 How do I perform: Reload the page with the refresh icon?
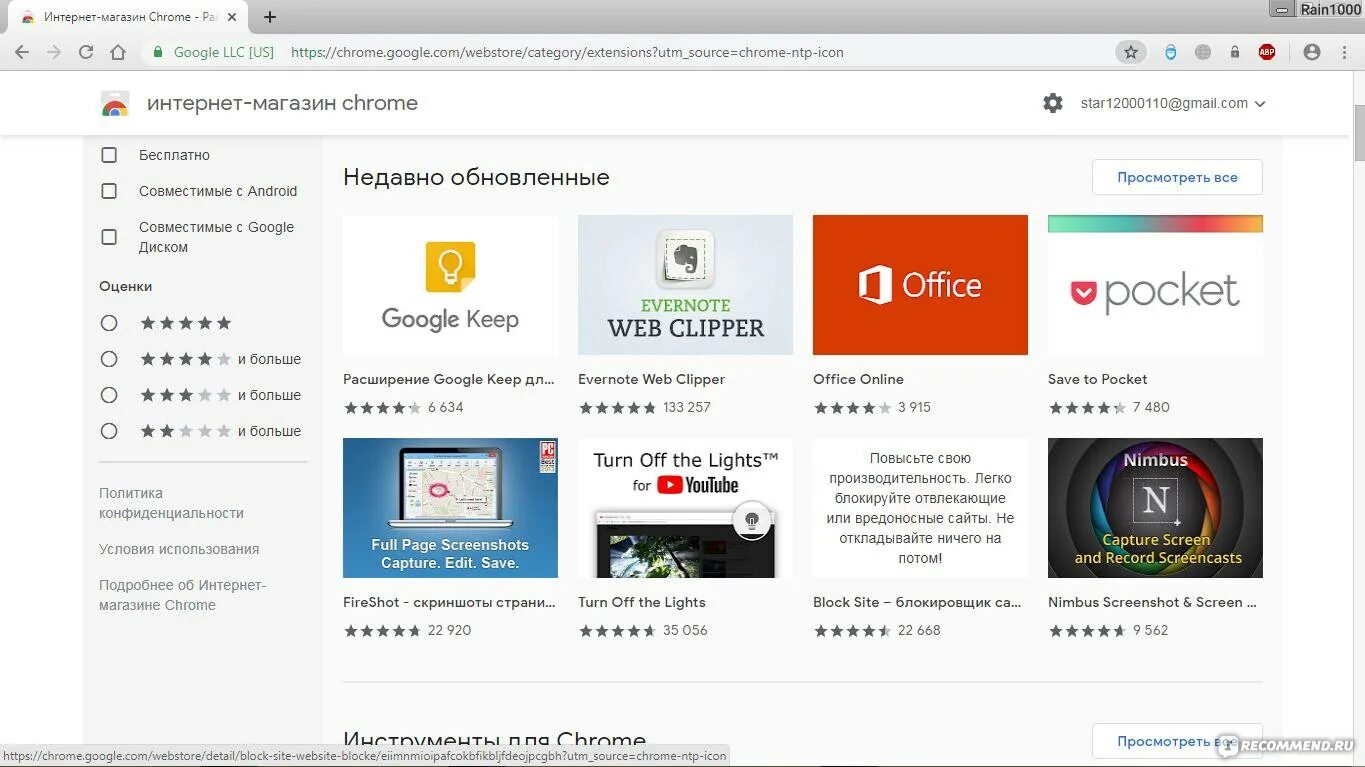click(86, 52)
